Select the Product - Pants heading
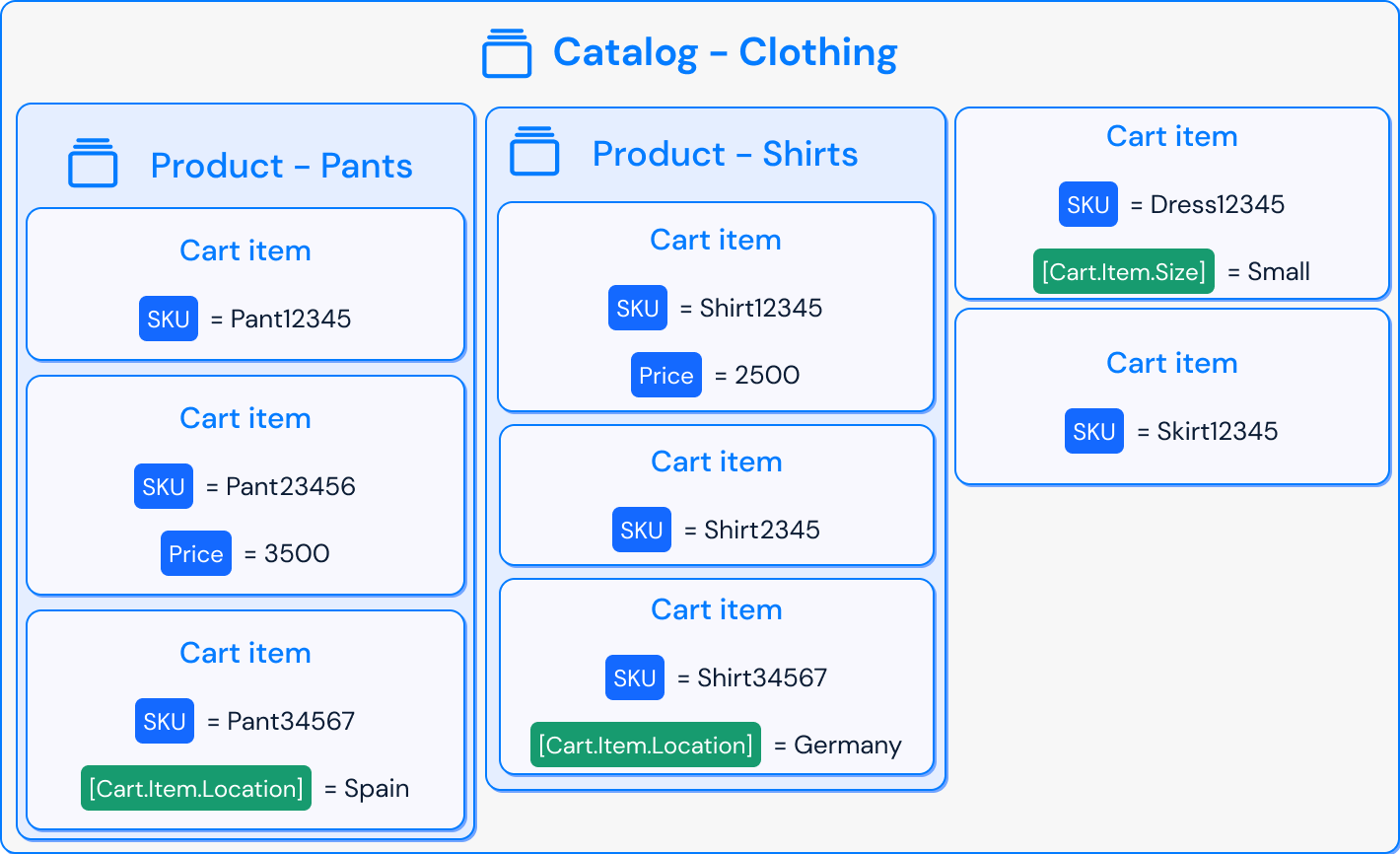Viewport: 1400px width, 854px height. 282,166
